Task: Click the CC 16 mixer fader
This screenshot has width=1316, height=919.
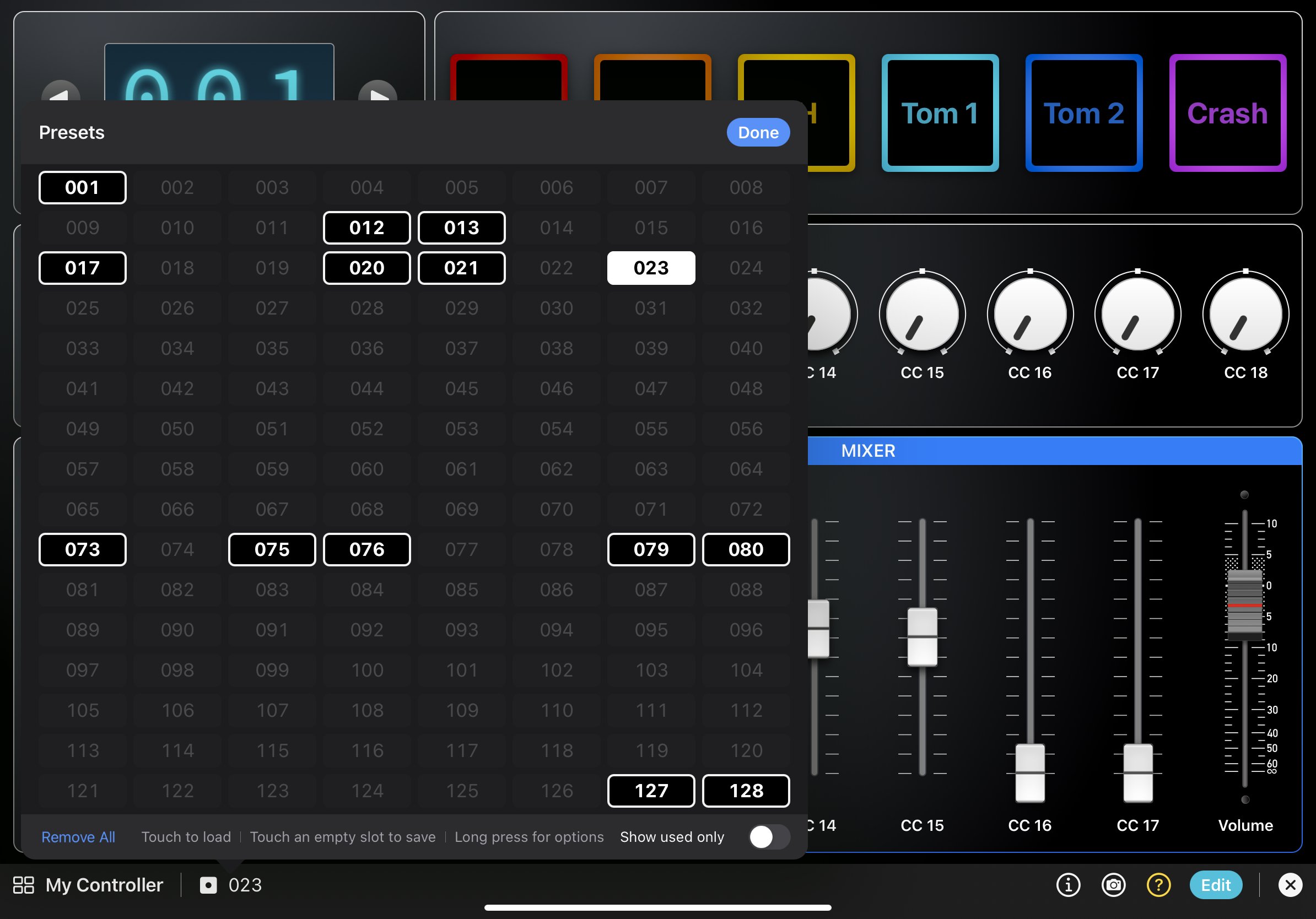Action: point(1030,773)
